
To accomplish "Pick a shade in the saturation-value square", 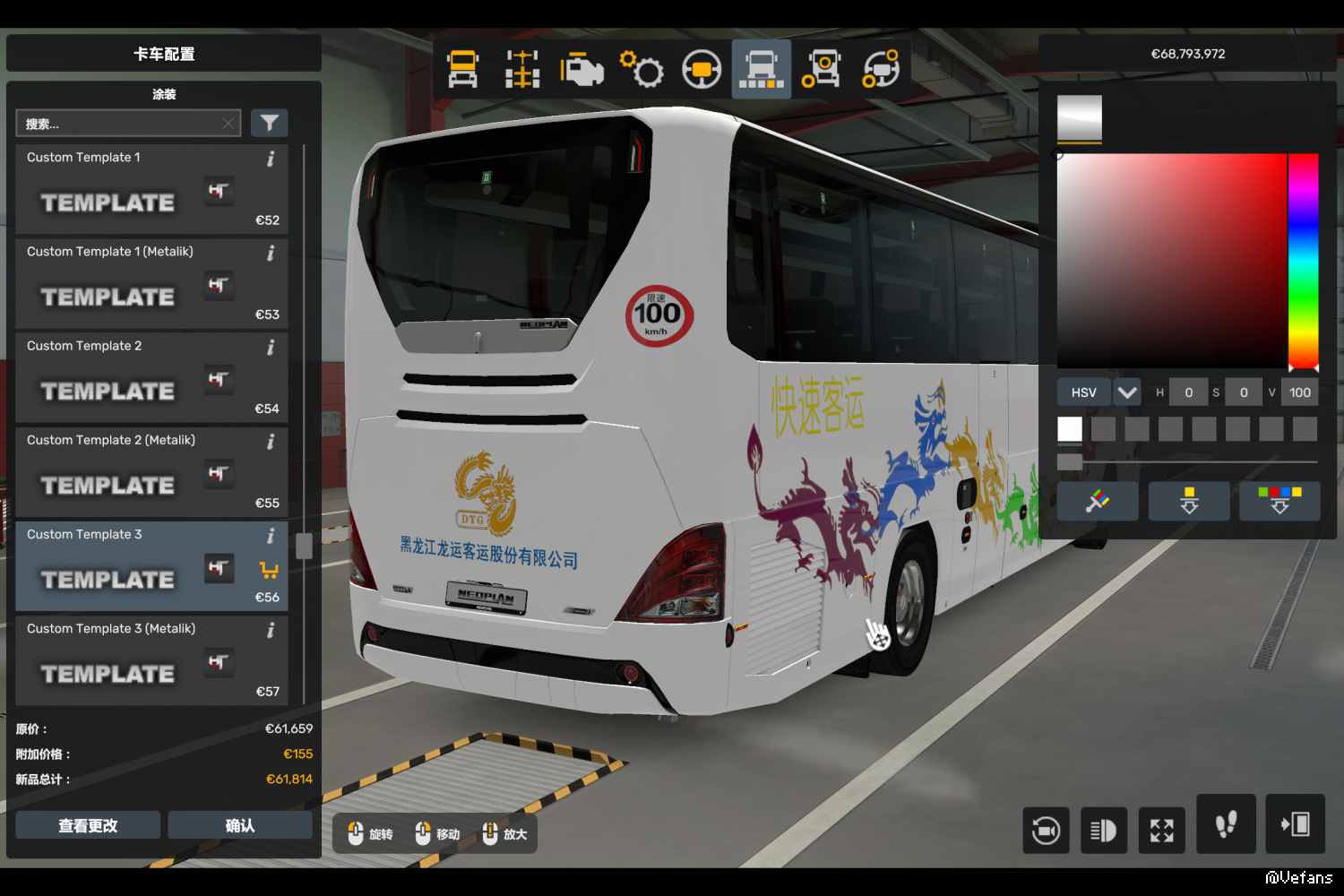I will coord(1172,261).
